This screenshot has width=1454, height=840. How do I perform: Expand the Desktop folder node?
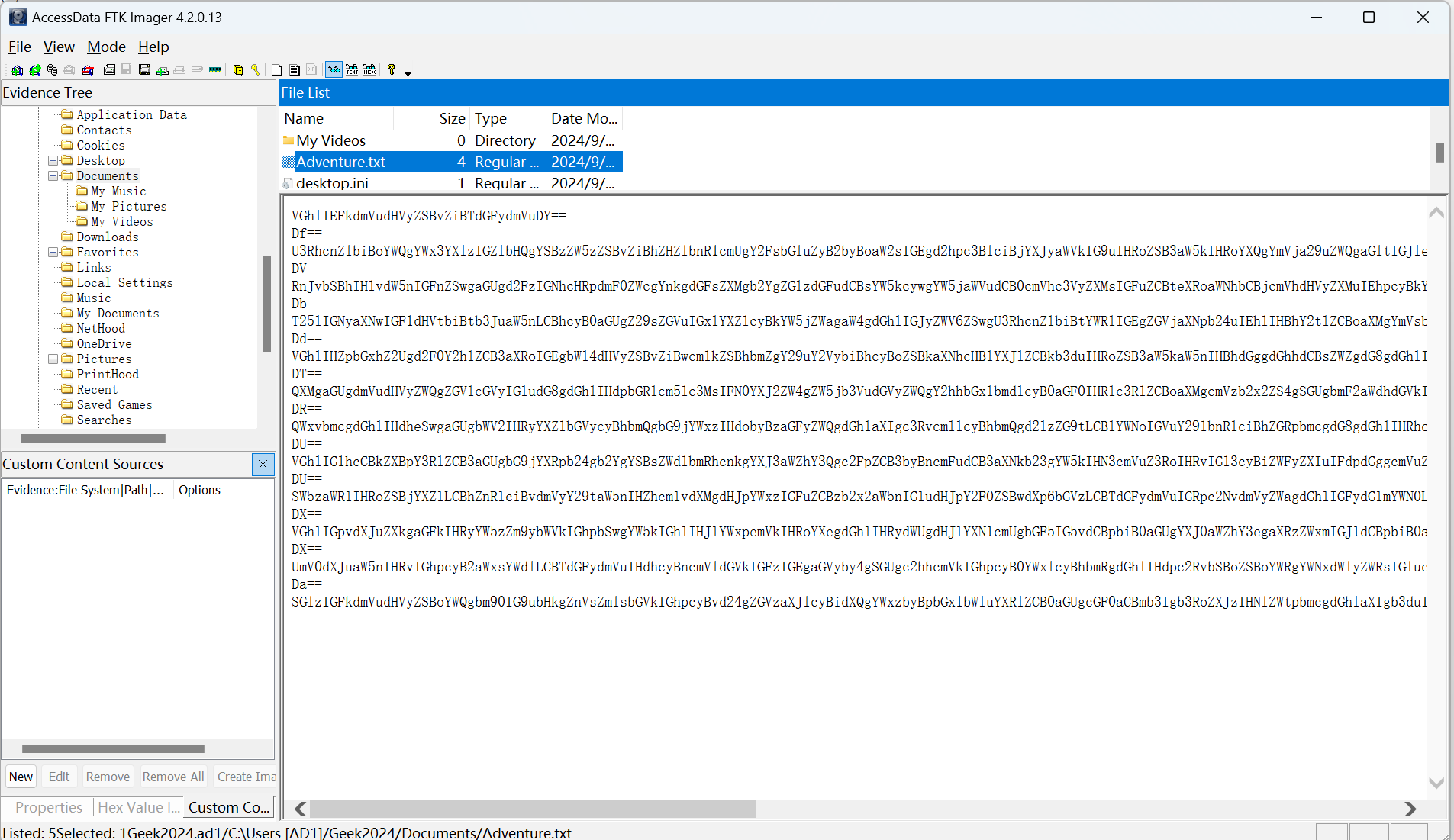coord(53,161)
